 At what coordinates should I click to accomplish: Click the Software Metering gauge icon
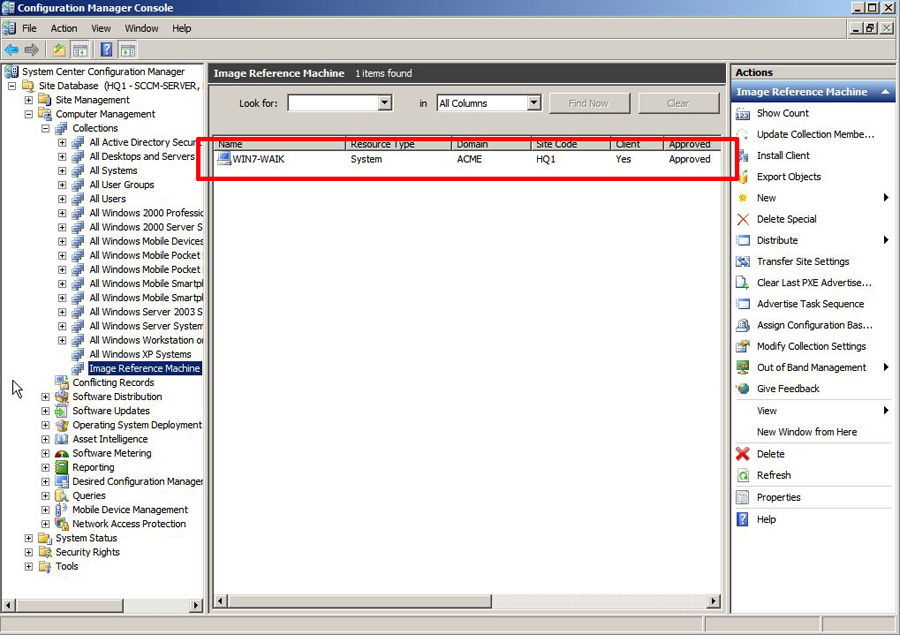[61, 454]
